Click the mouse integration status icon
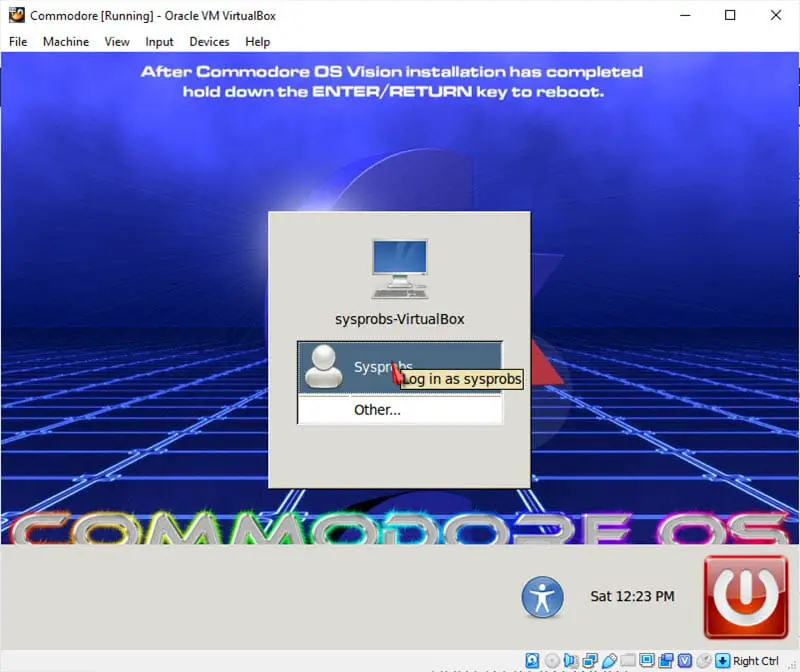 click(x=704, y=661)
